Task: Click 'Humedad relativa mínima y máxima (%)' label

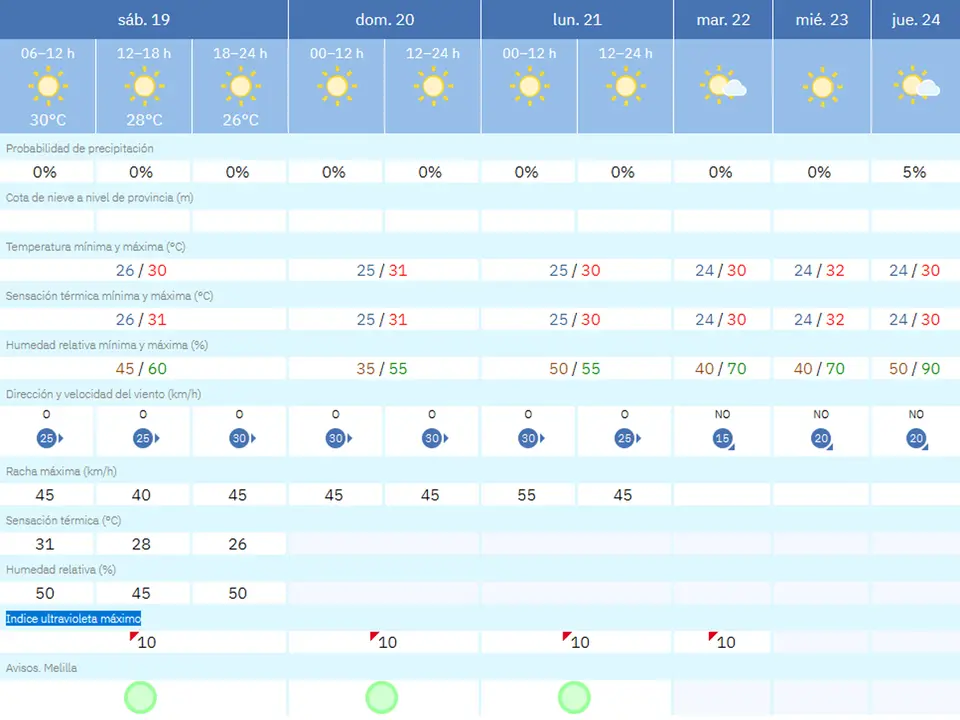Action: point(107,345)
